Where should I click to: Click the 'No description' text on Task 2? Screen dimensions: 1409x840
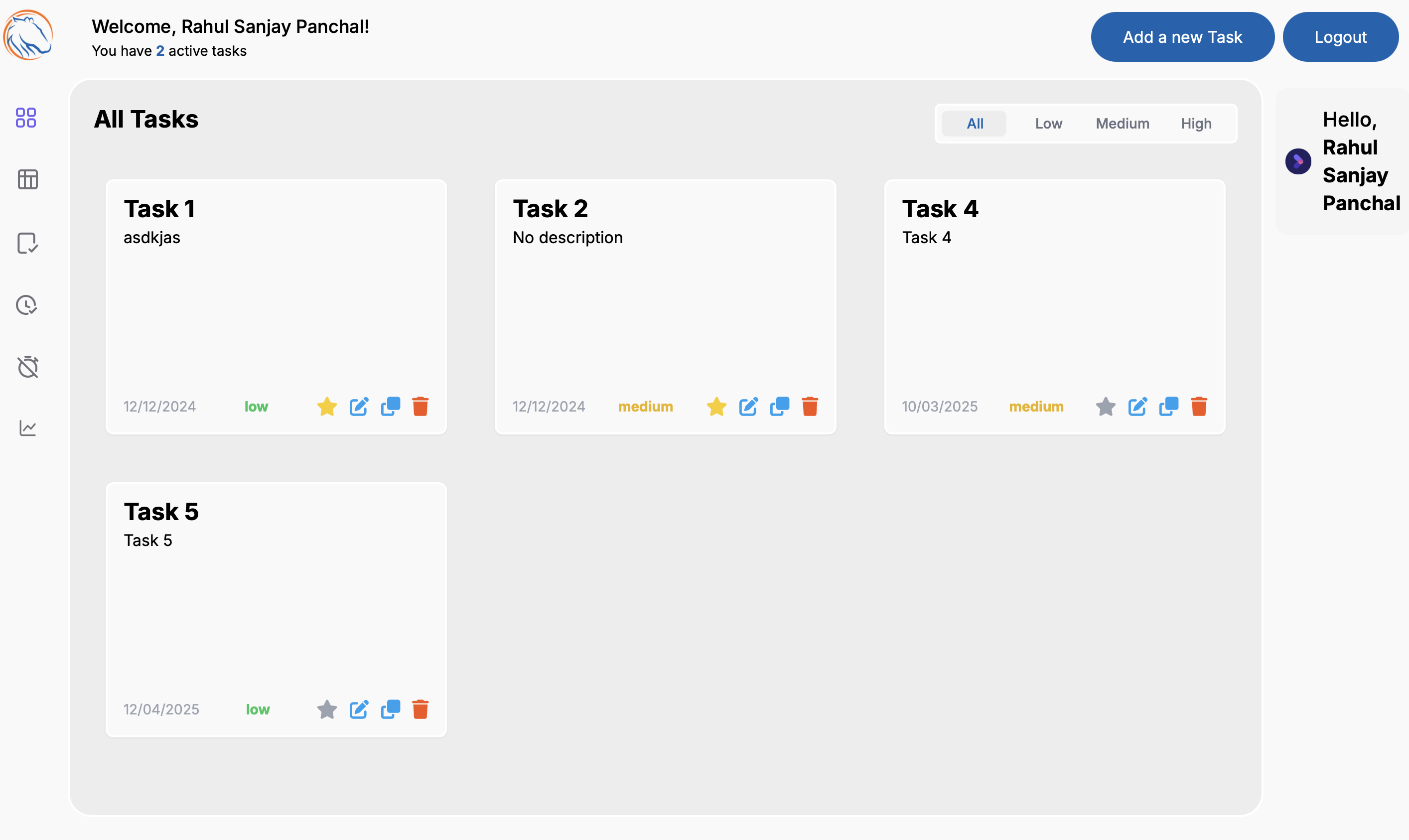point(567,238)
